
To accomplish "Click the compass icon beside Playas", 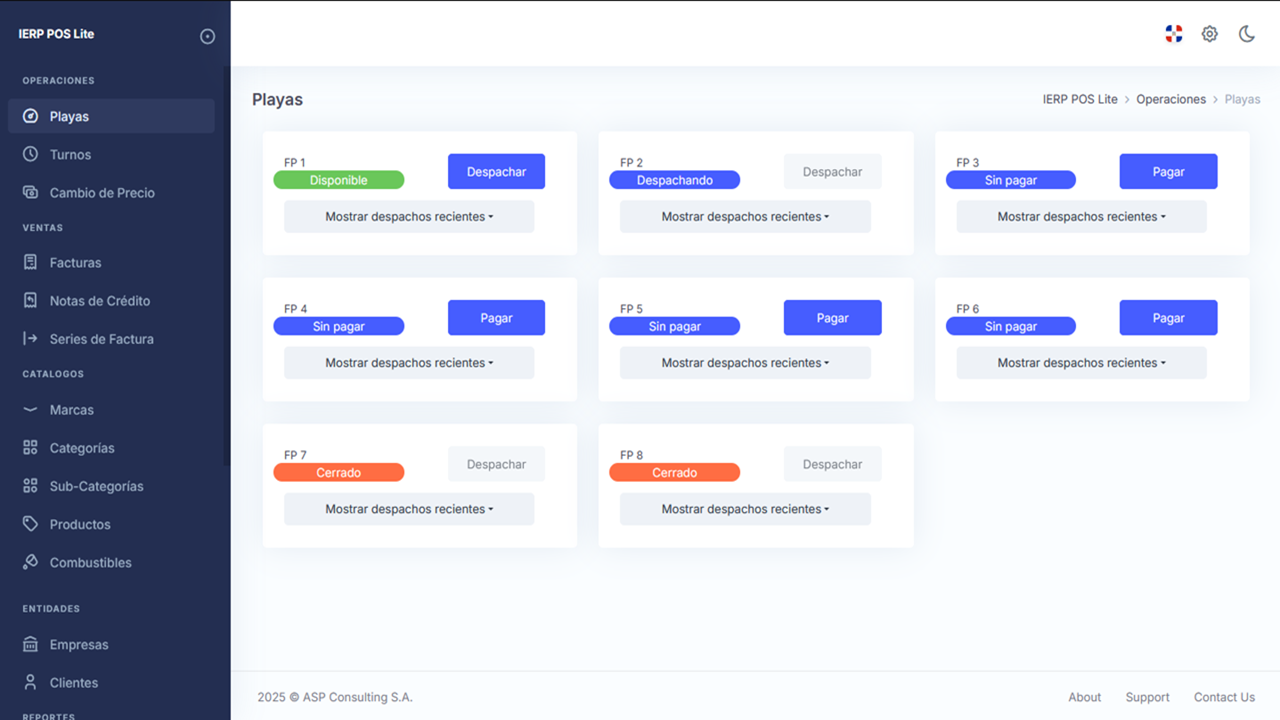I will 31,116.
